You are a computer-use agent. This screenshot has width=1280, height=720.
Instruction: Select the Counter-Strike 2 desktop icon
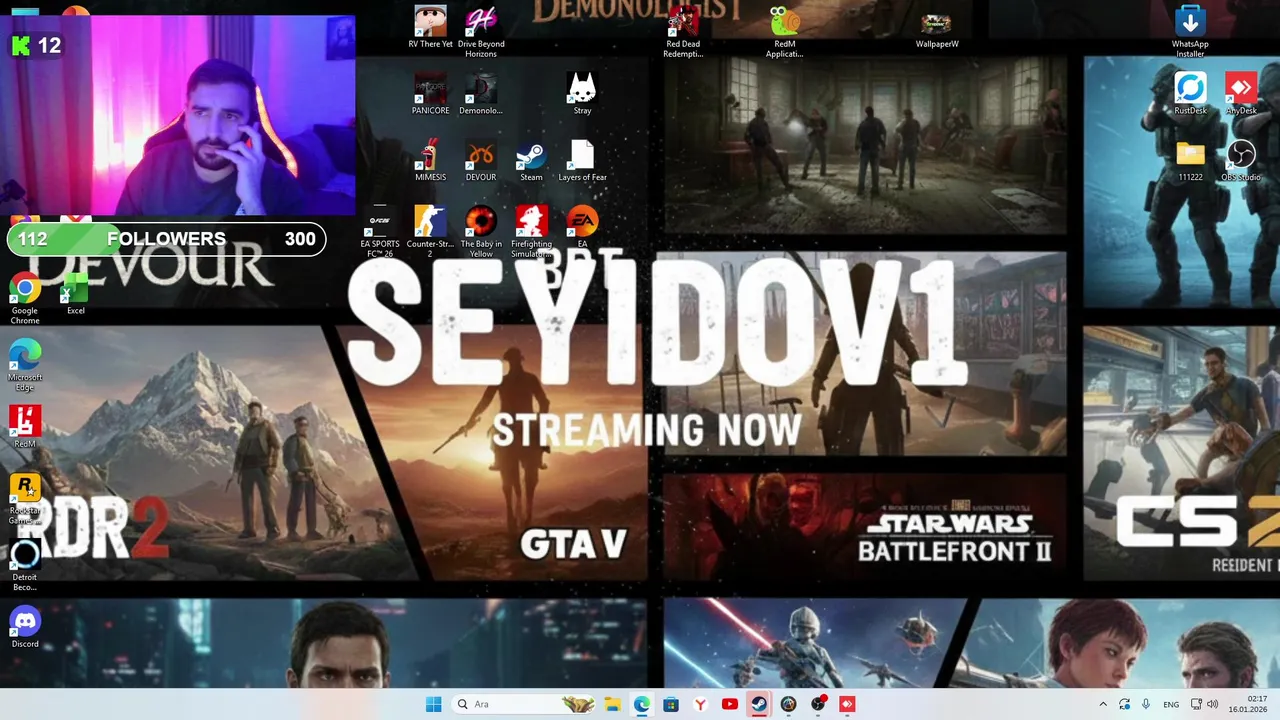tap(430, 231)
